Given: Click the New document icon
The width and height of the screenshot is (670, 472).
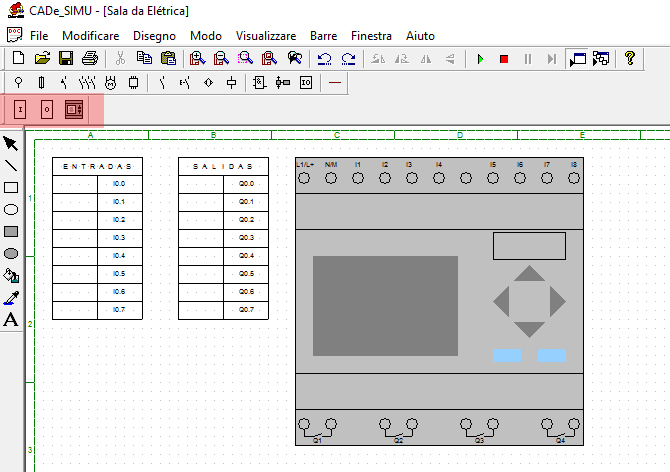Looking at the screenshot, I should tap(18, 59).
